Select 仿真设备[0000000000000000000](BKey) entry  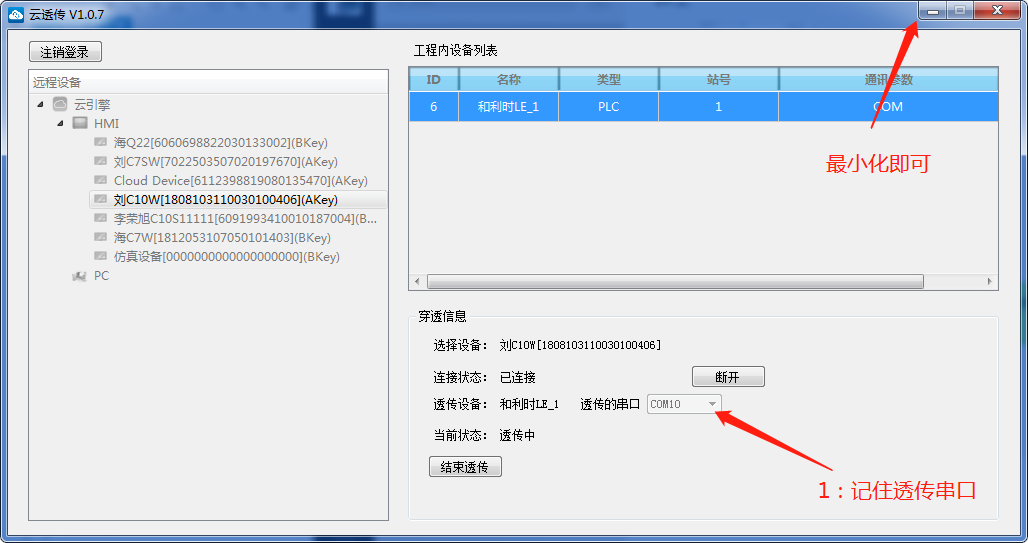pyautogui.click(x=227, y=256)
